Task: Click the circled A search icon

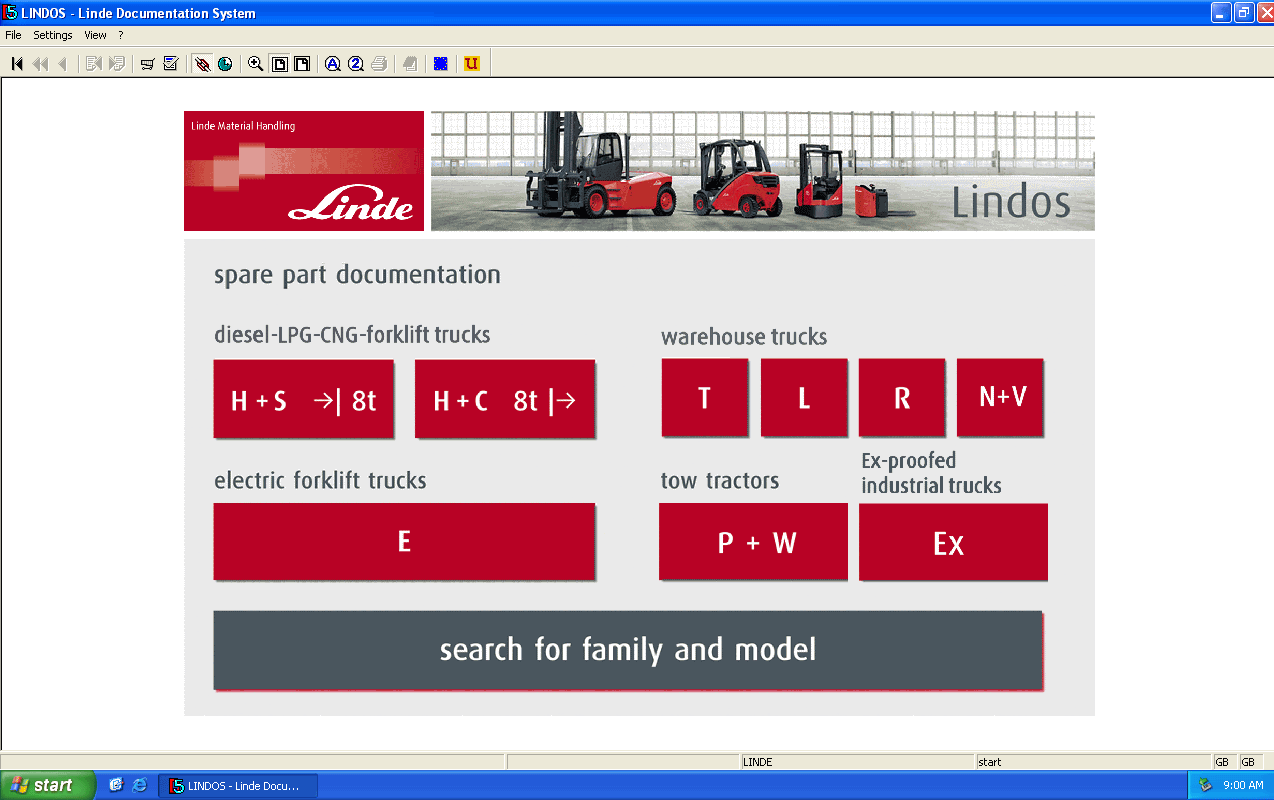Action: pyautogui.click(x=333, y=64)
